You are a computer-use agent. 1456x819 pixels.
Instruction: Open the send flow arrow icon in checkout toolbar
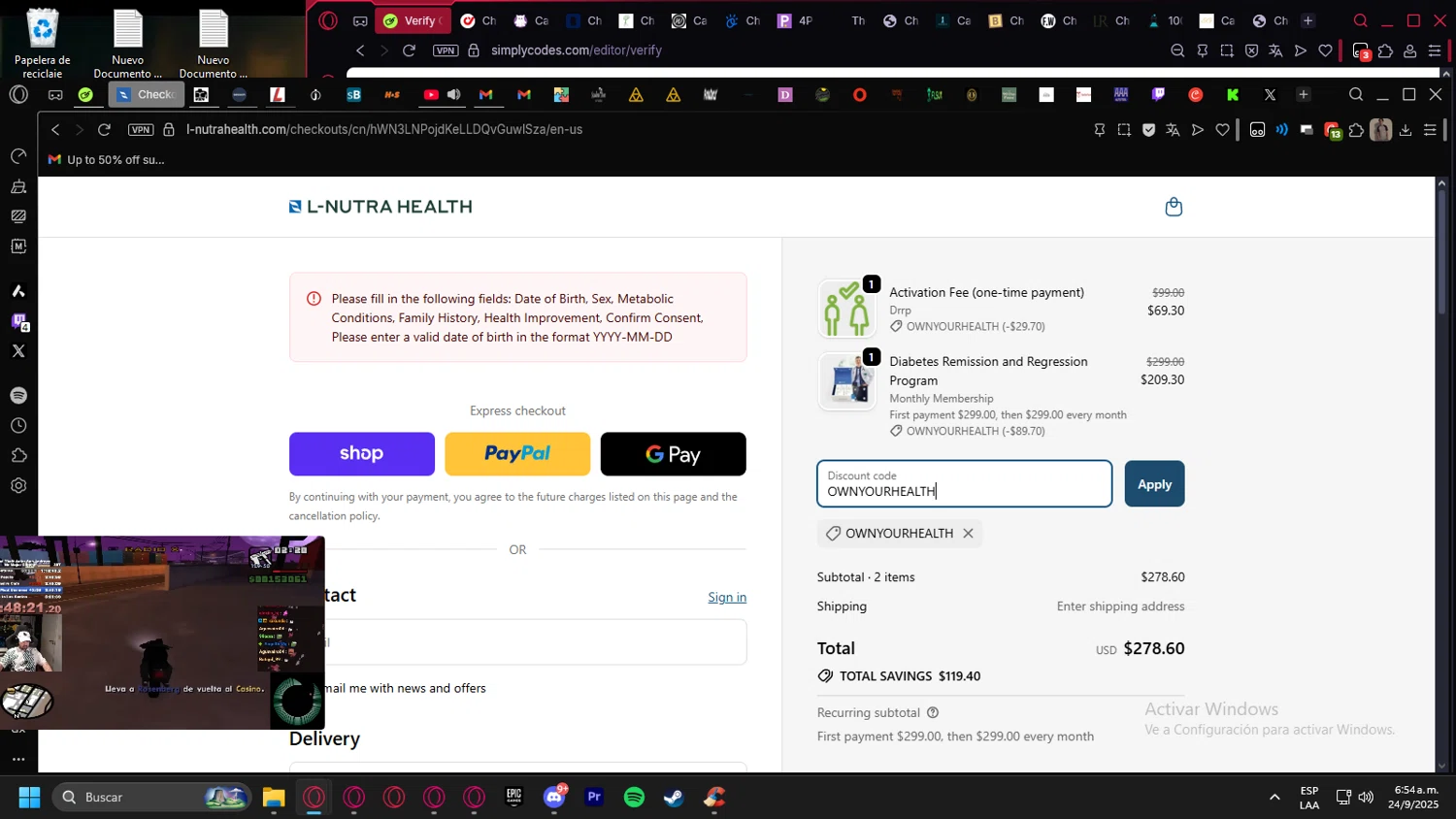tap(1198, 130)
